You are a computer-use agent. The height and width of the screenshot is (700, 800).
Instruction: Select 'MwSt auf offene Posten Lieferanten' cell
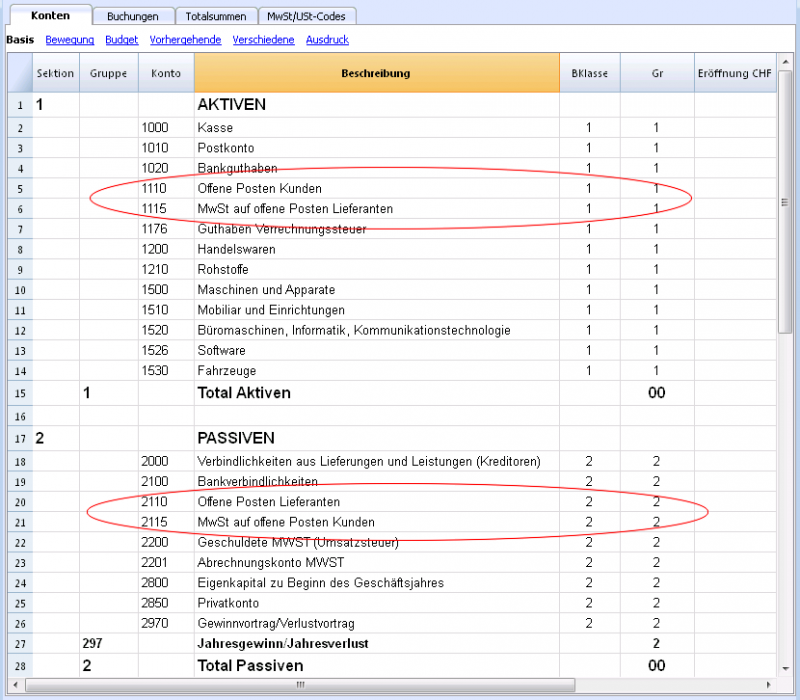click(377, 209)
